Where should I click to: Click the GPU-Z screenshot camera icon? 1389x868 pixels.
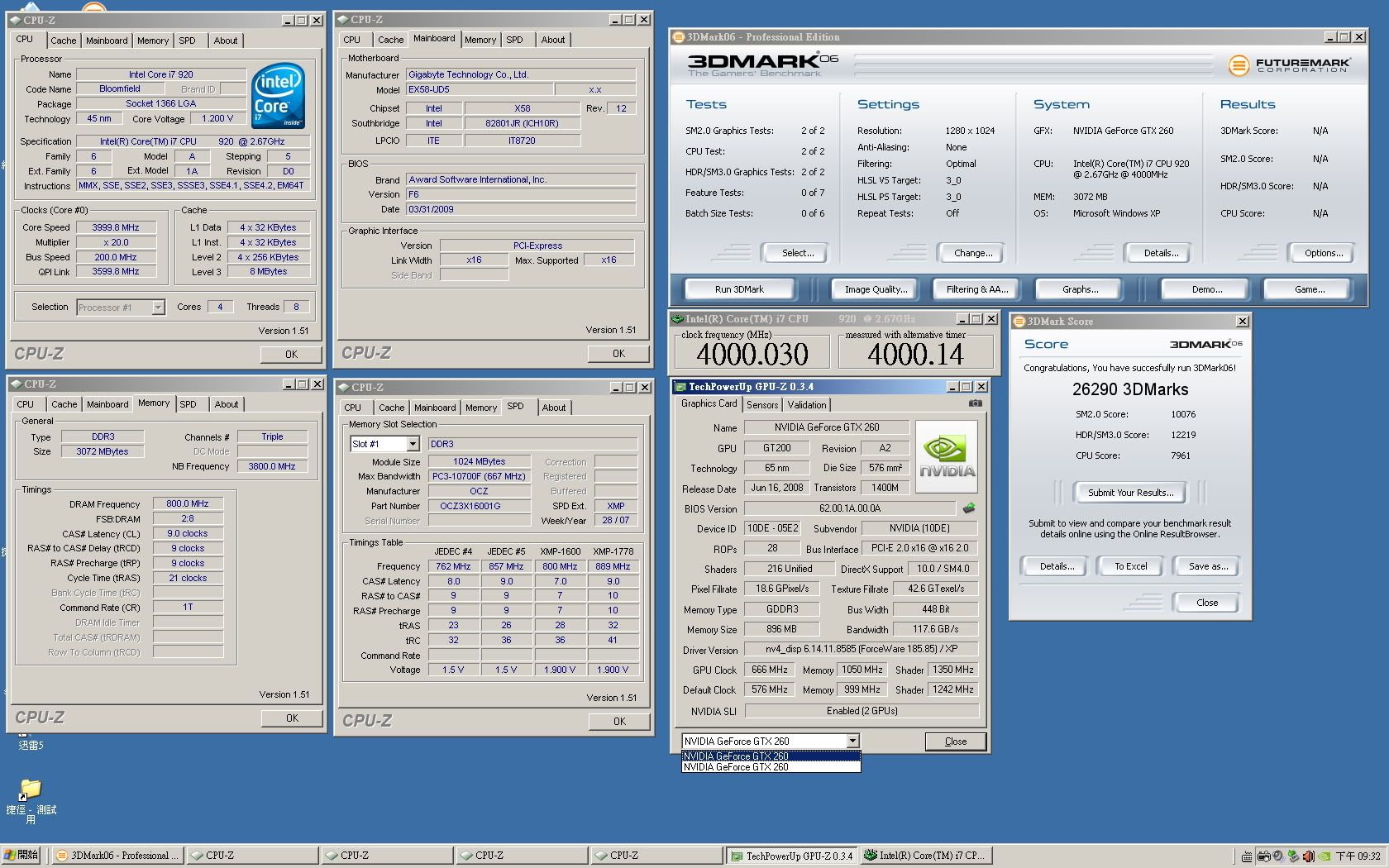(x=976, y=403)
